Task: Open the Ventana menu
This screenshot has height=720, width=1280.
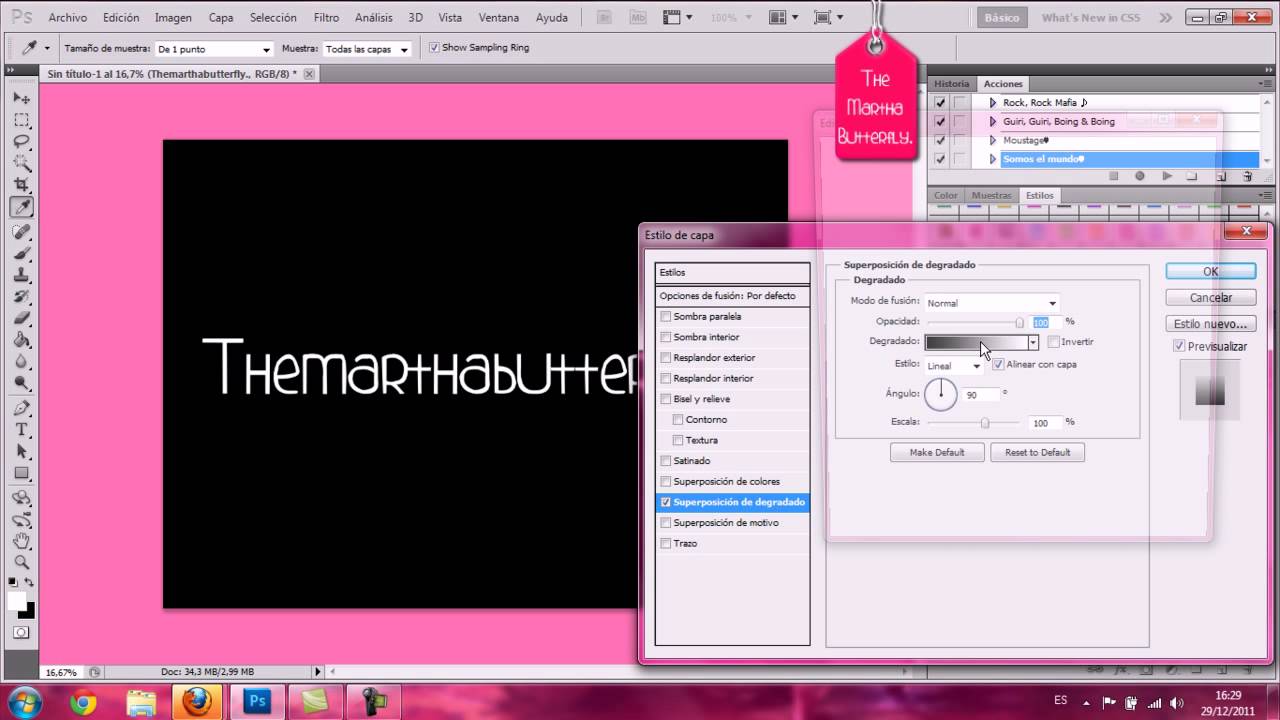Action: pyautogui.click(x=499, y=17)
